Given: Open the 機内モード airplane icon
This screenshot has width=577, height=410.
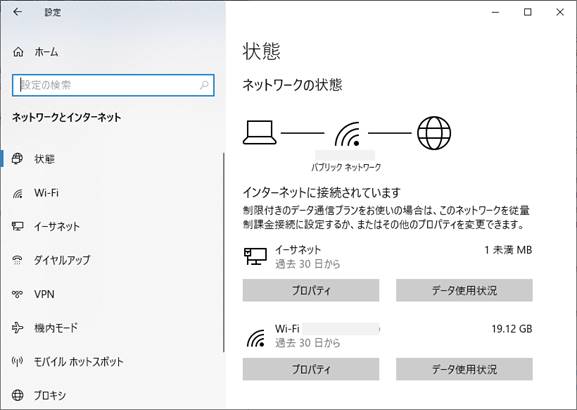Looking at the screenshot, I should [x=17, y=328].
